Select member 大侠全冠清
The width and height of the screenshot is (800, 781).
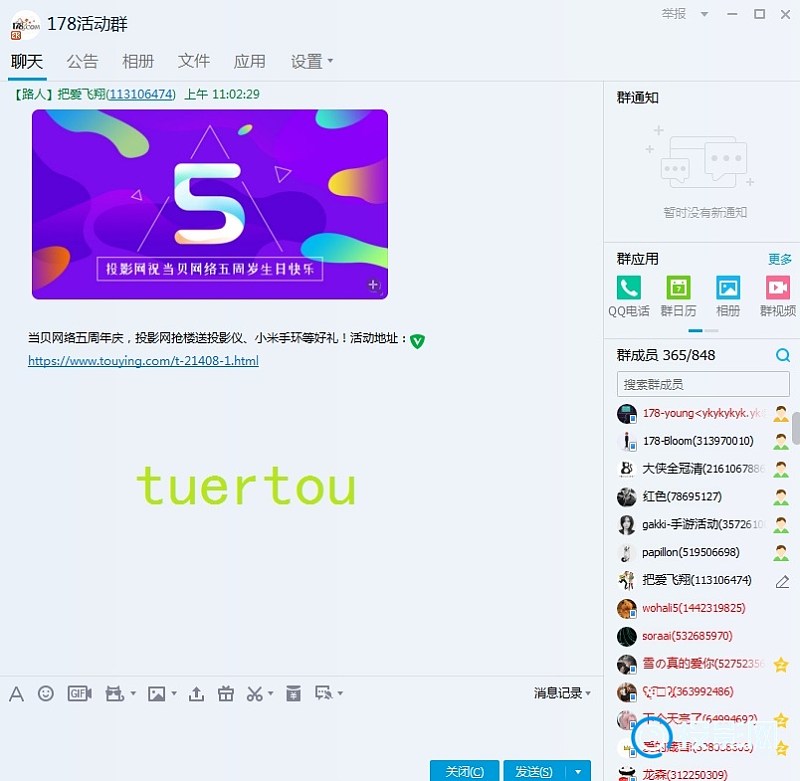[x=703, y=469]
